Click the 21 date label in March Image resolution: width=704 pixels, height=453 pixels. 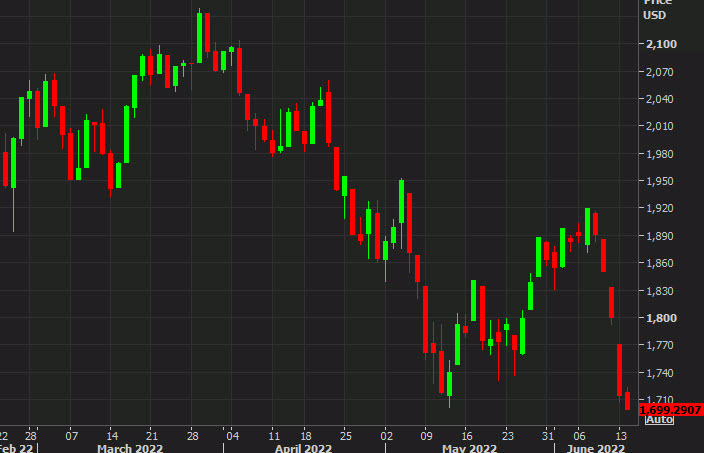(152, 436)
